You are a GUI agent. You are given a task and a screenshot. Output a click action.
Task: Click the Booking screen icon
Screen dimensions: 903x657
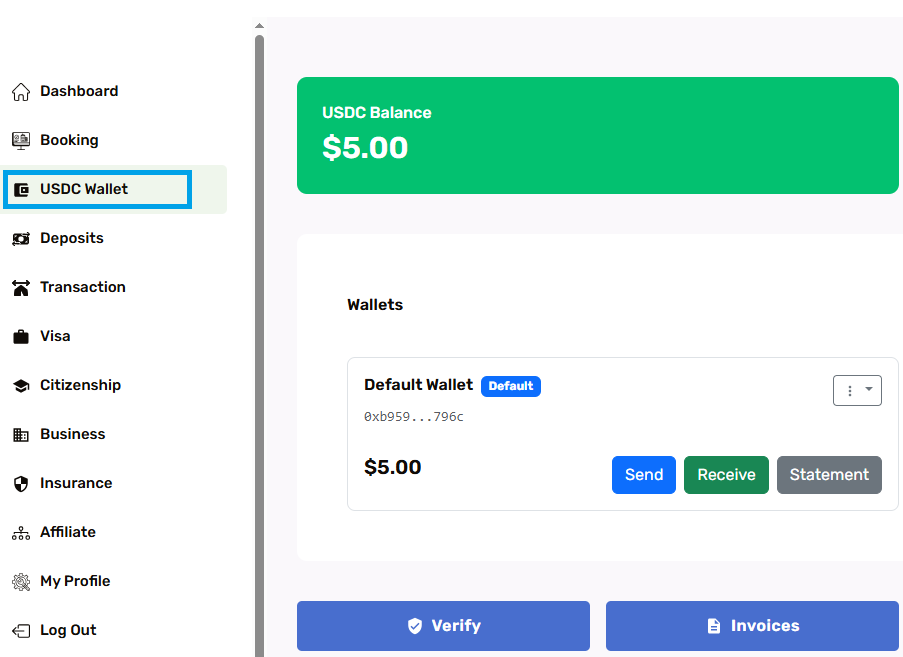[21, 141]
